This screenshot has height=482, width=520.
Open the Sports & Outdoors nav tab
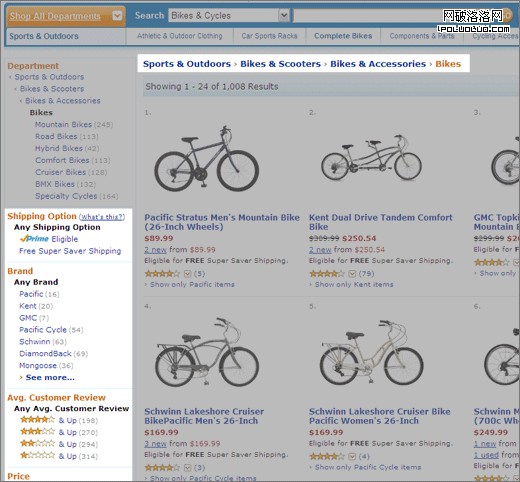coord(44,36)
